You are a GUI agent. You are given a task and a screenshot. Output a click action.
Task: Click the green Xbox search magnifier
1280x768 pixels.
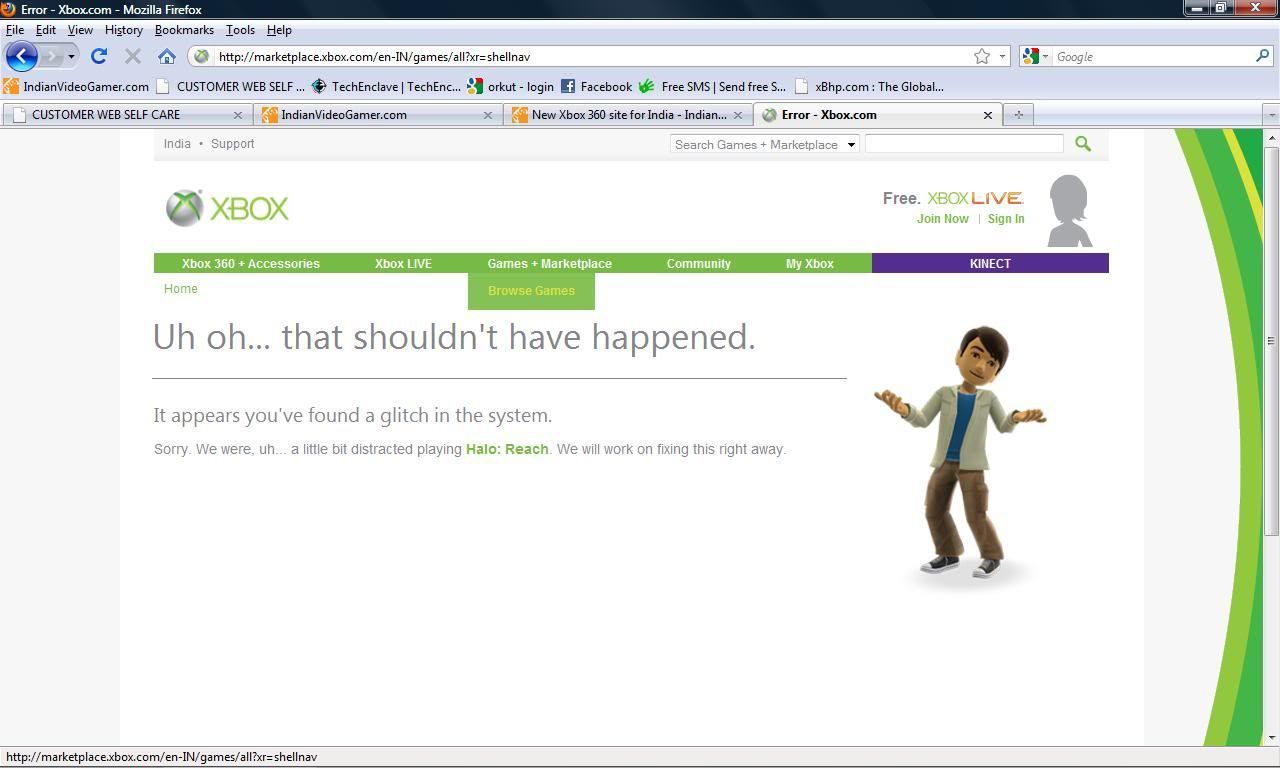(1082, 144)
